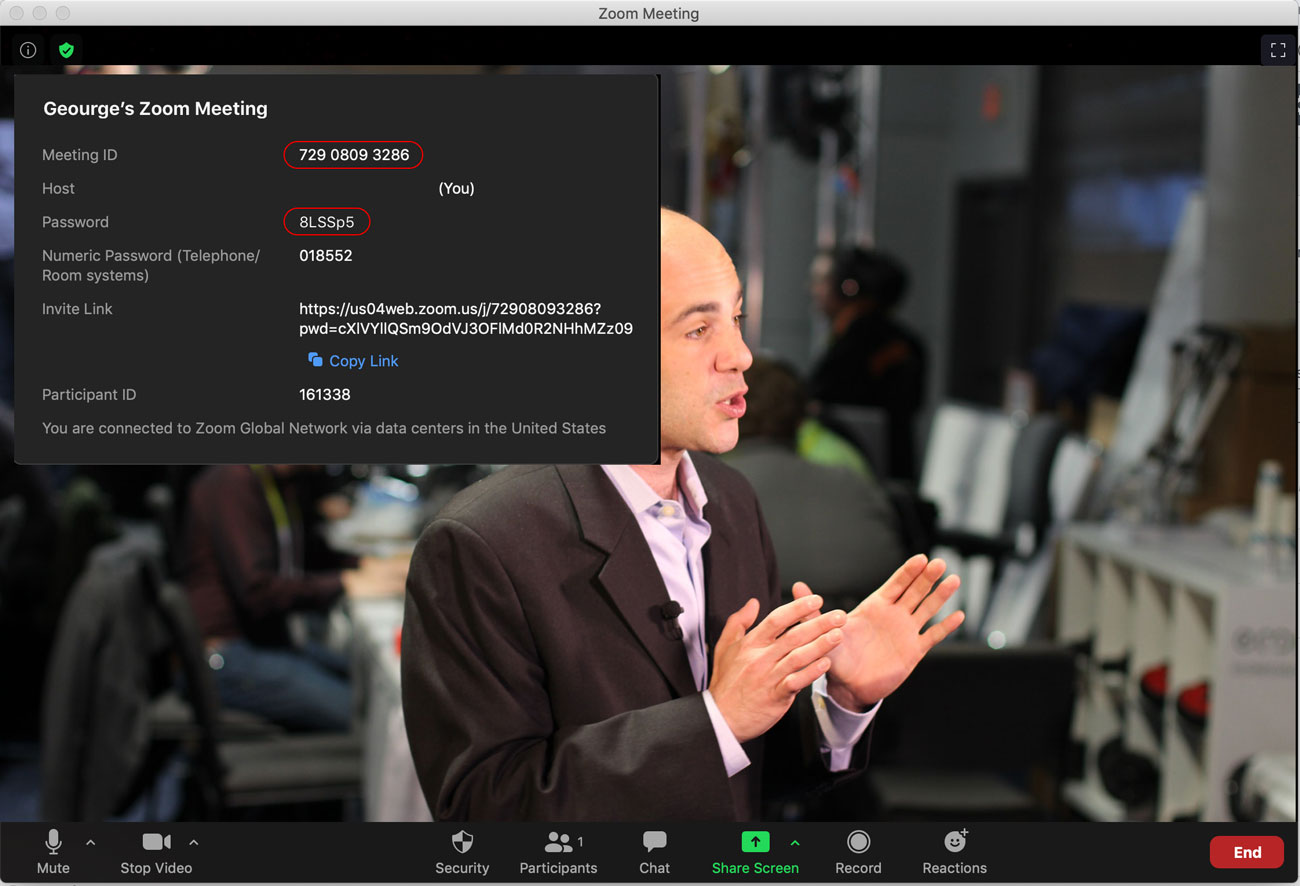Click the numeric password 018552
1300x886 pixels.
[x=326, y=256]
